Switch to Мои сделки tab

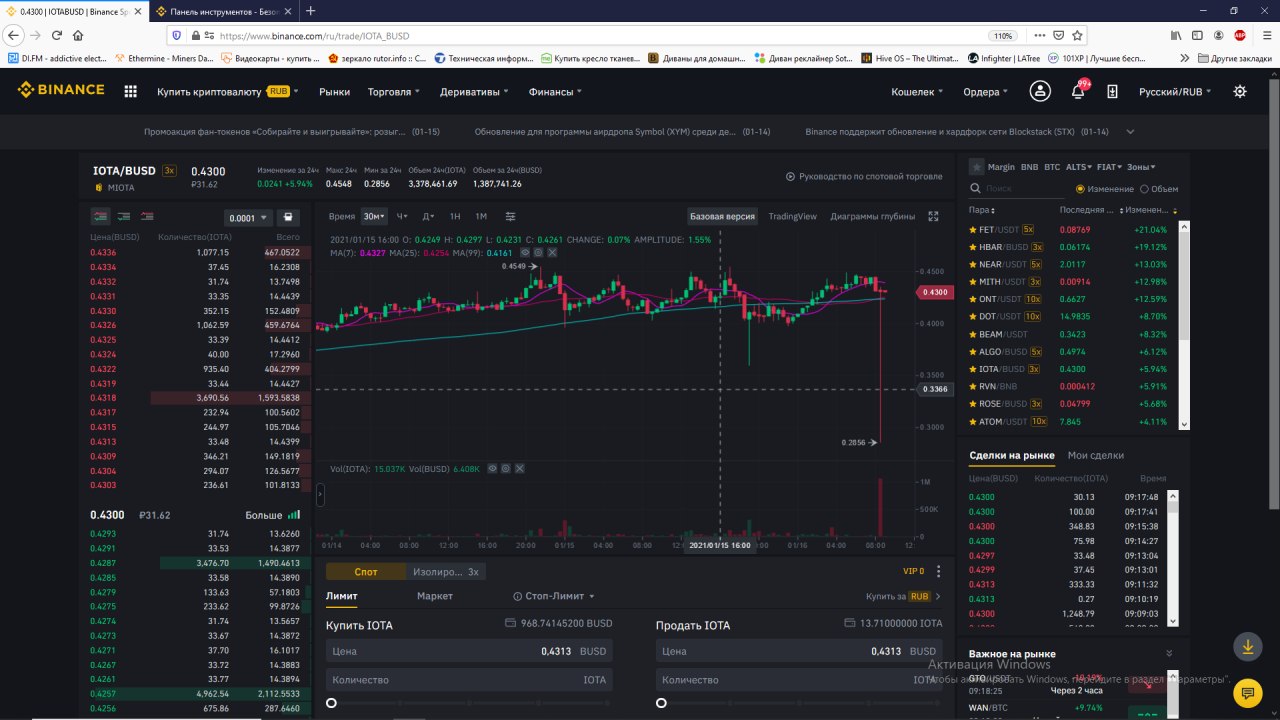[1096, 455]
